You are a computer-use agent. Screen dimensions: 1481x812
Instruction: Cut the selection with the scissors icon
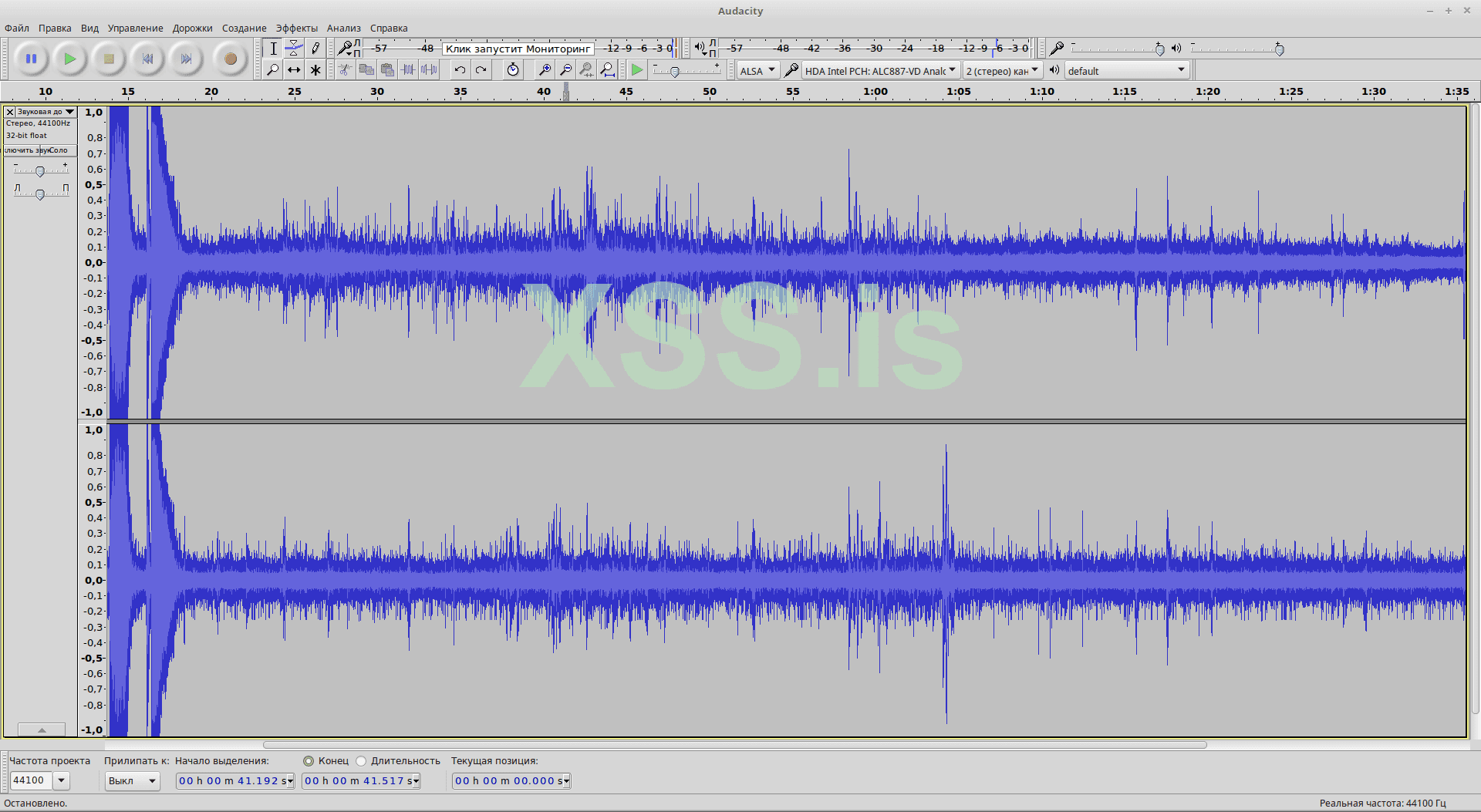coord(345,70)
